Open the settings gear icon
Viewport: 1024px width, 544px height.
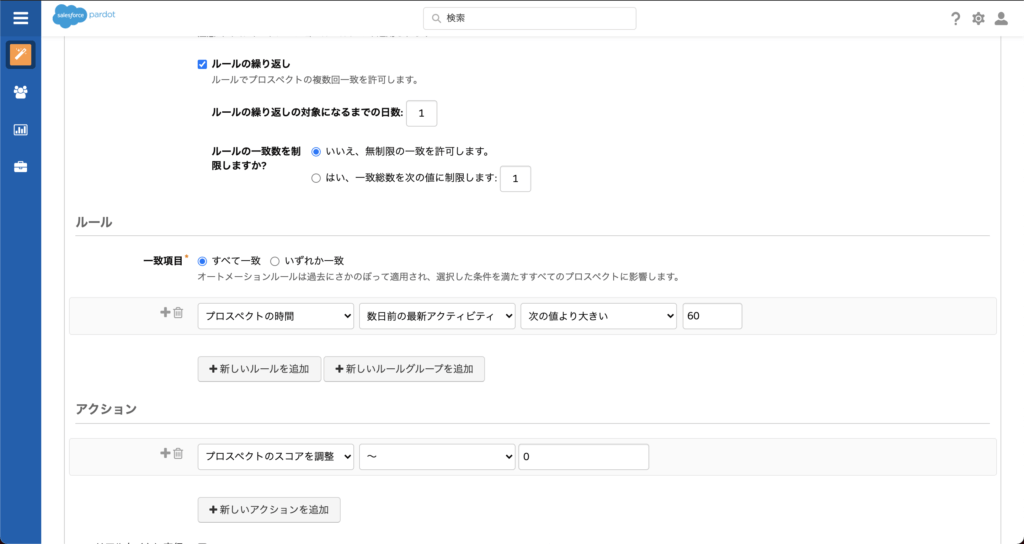[978, 18]
